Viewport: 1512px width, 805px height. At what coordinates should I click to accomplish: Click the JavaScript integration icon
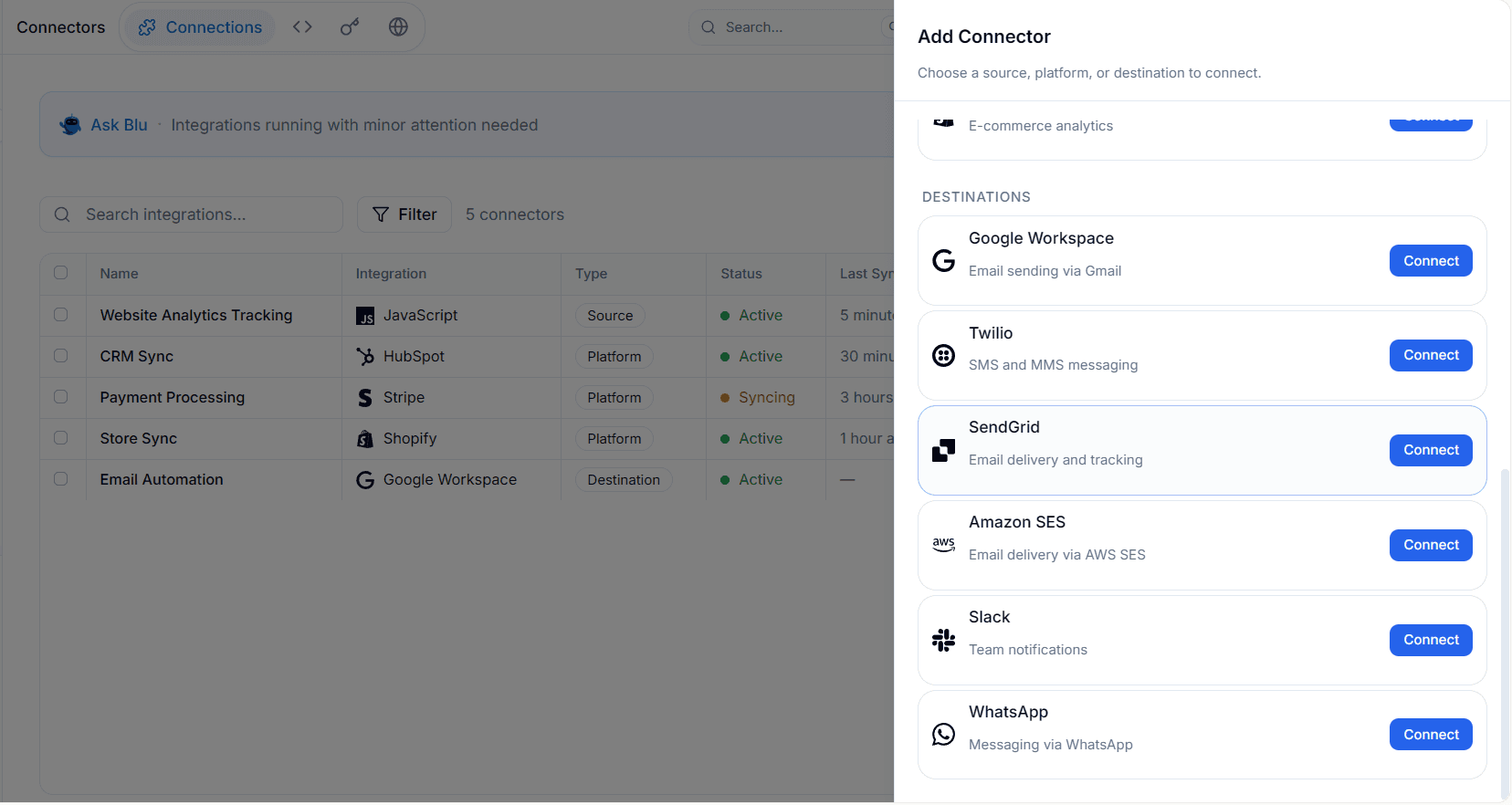[365, 316]
